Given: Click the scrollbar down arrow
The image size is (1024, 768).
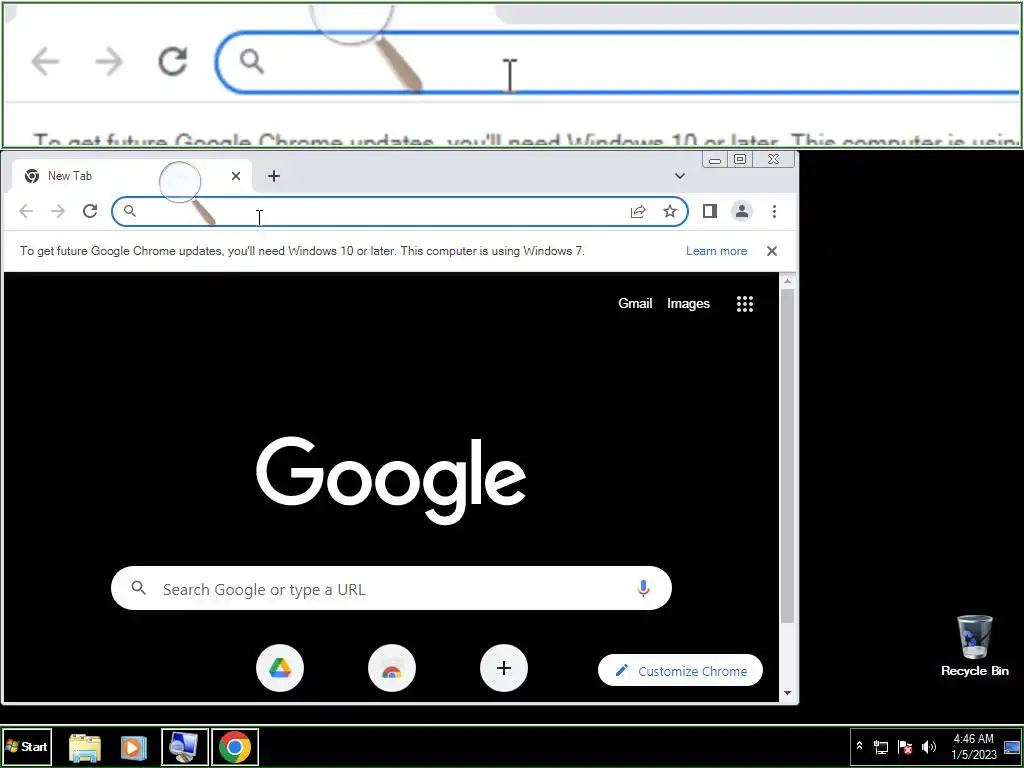Looking at the screenshot, I should (788, 693).
